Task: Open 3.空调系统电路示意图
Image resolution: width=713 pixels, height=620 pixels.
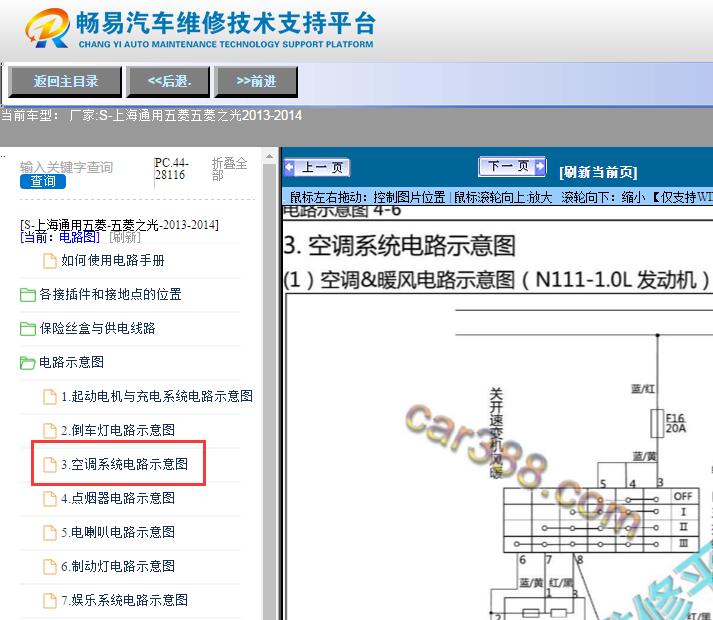Action: point(124,464)
